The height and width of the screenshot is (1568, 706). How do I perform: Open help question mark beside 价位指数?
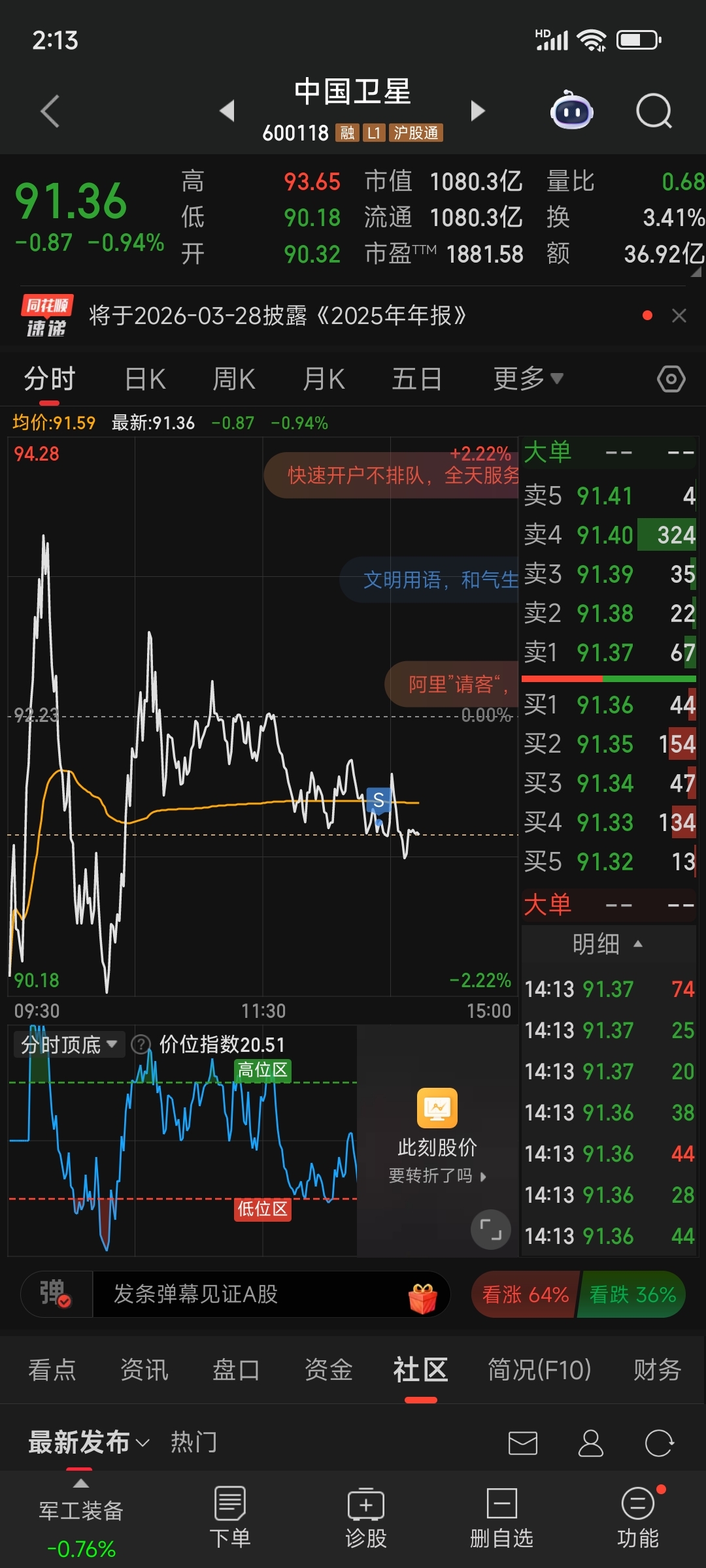(x=141, y=1045)
